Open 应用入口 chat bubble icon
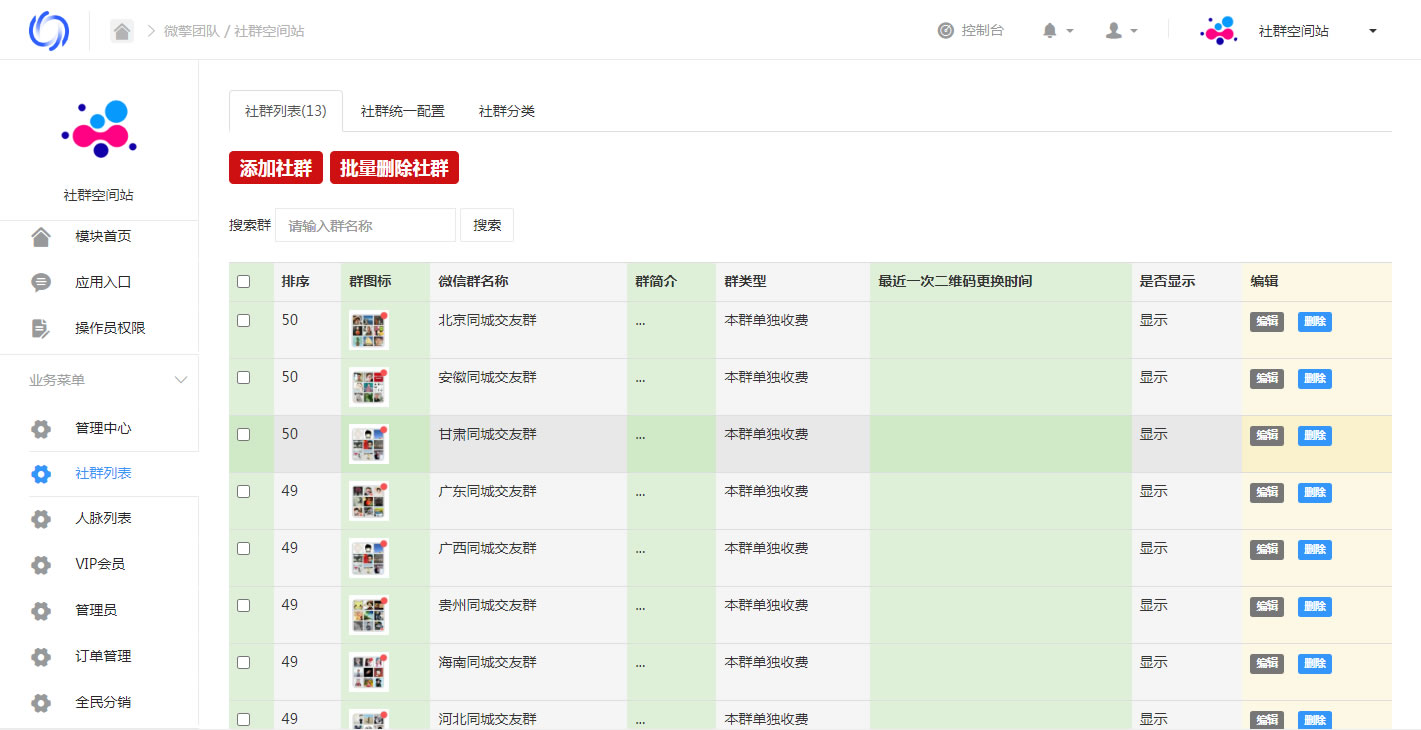 41,283
